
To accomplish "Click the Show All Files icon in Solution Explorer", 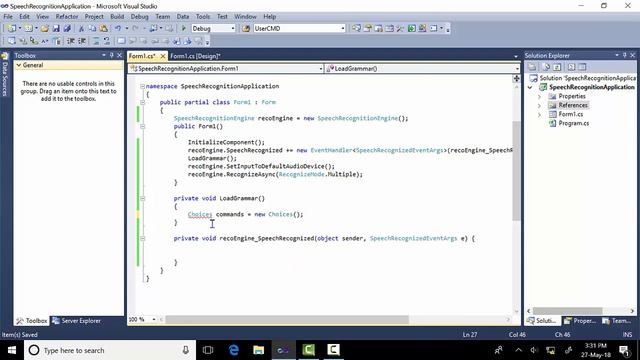I will [546, 67].
